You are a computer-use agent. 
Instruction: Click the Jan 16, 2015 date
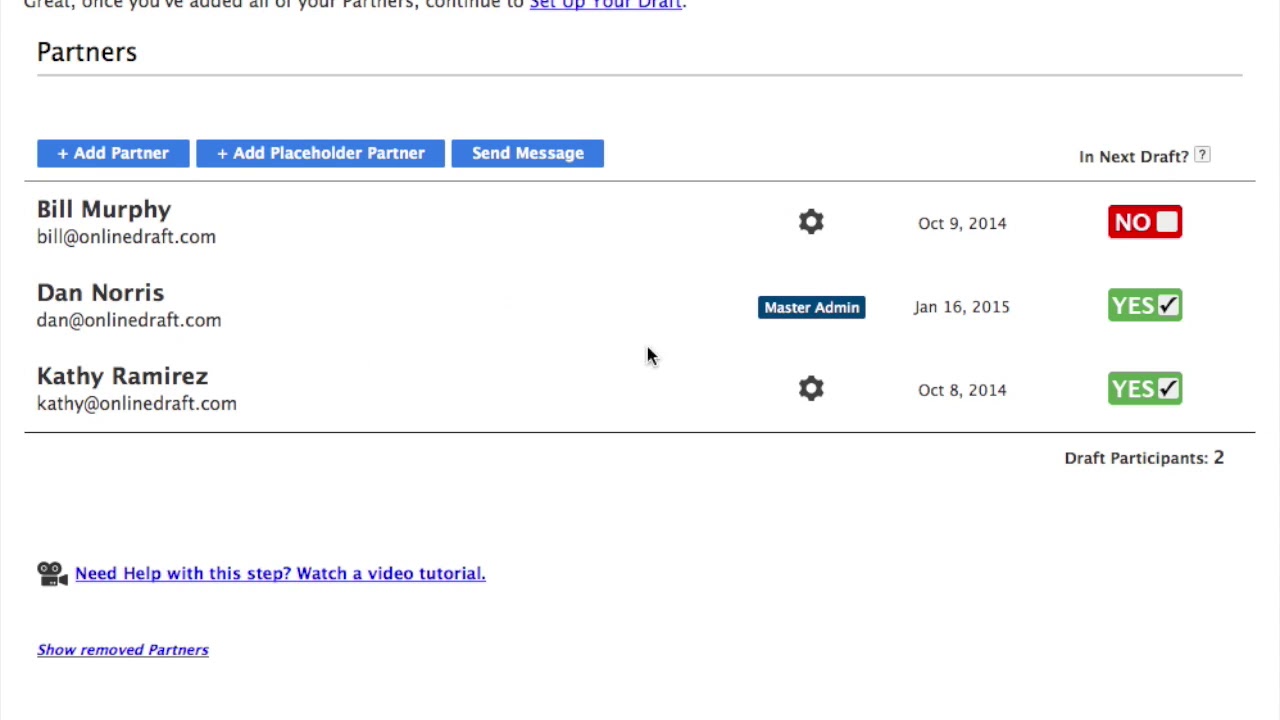pyautogui.click(x=961, y=307)
